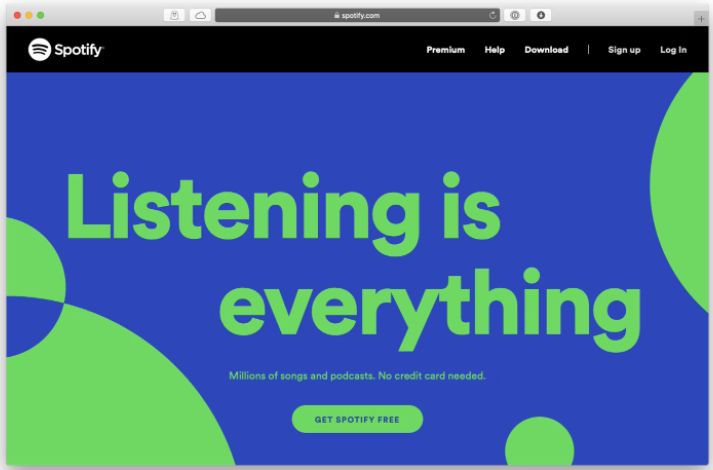Click the iCloud tabs cloud icon
Image resolution: width=713 pixels, height=470 pixels.
coord(200,15)
